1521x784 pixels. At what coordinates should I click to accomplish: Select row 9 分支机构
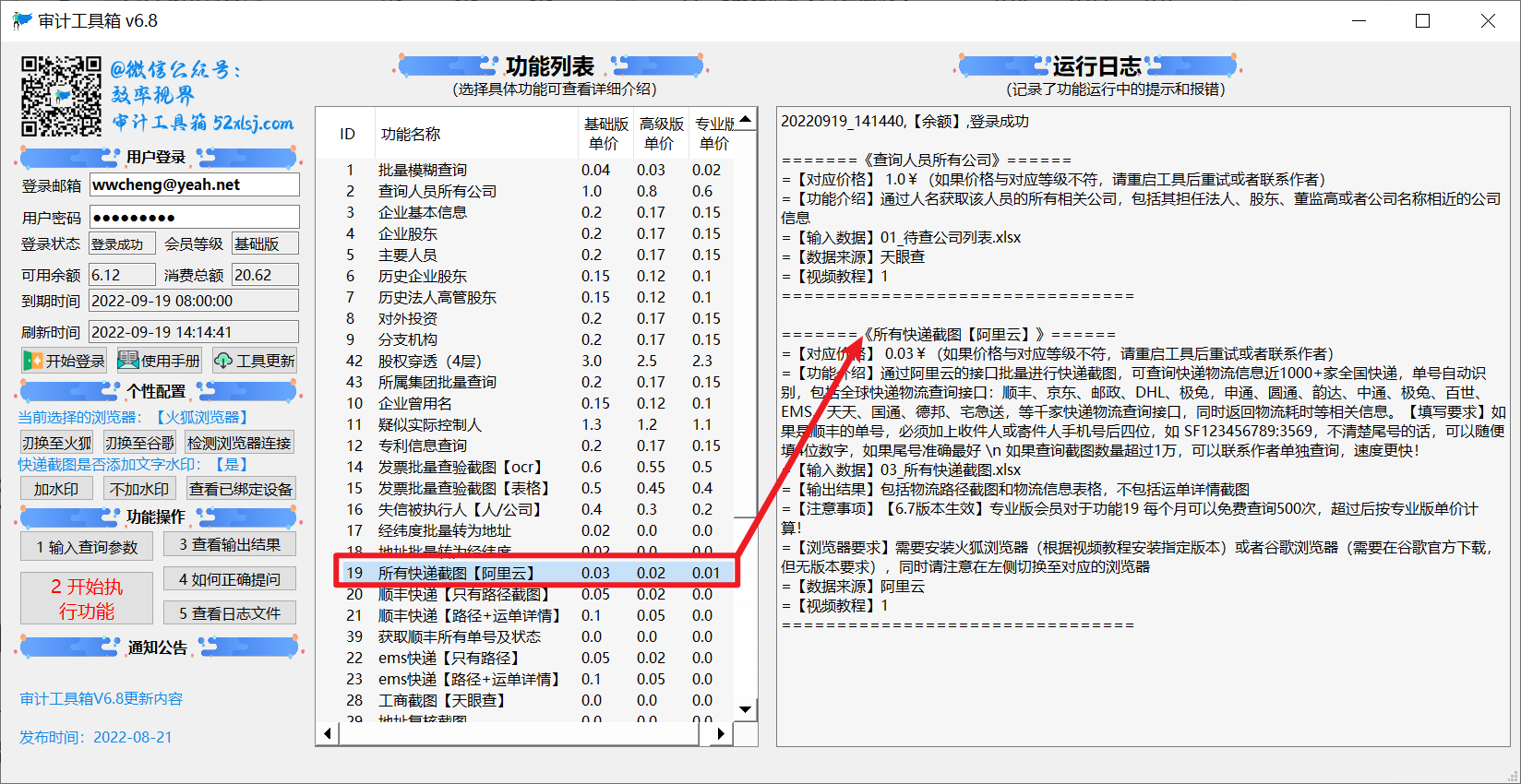(x=526, y=339)
